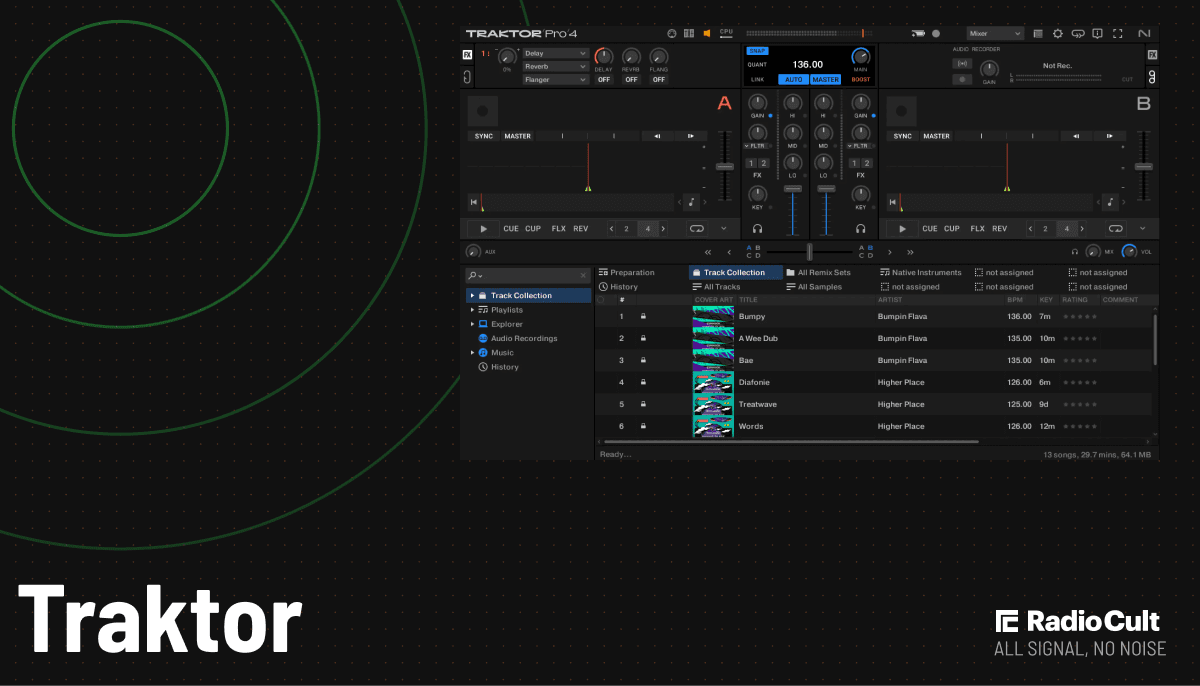This screenshot has width=1200, height=686.
Task: Click the track list horizontal scrollbar
Action: click(x=790, y=441)
